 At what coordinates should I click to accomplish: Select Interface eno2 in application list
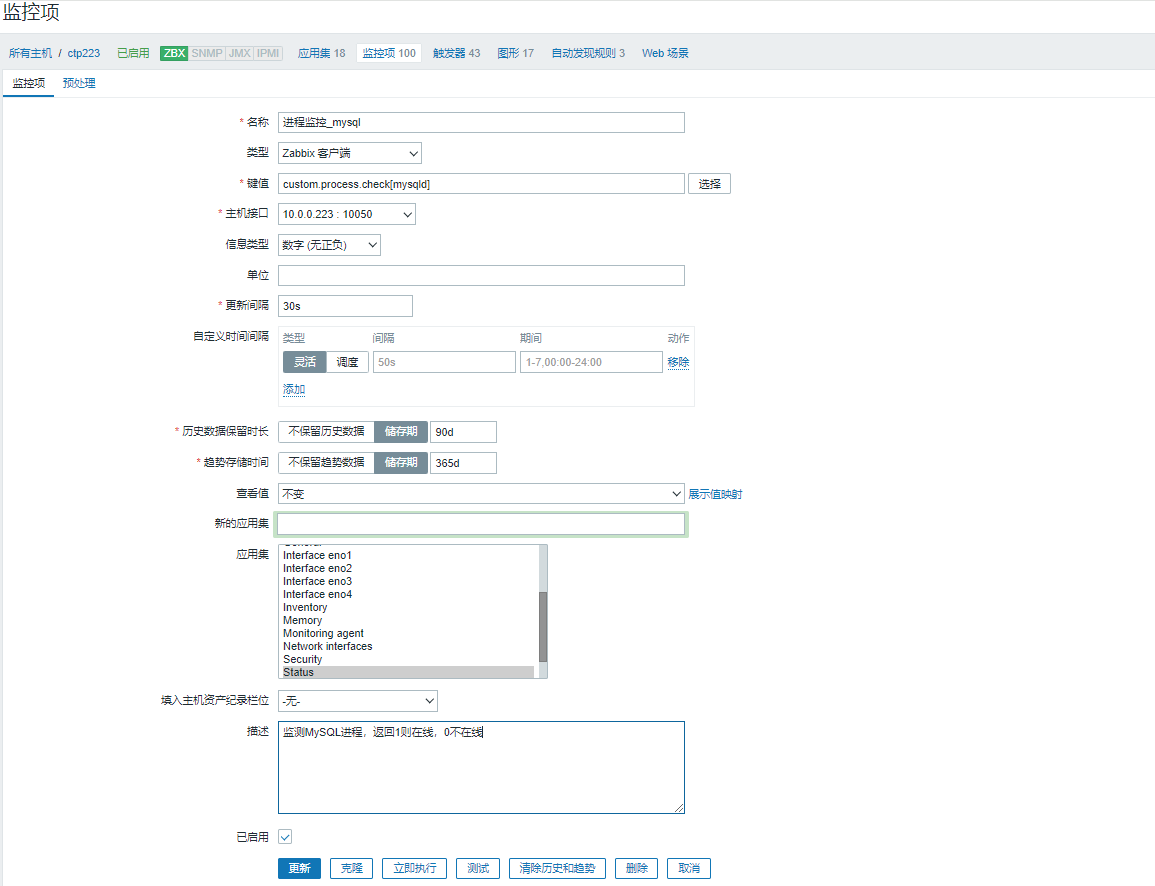pyautogui.click(x=408, y=569)
